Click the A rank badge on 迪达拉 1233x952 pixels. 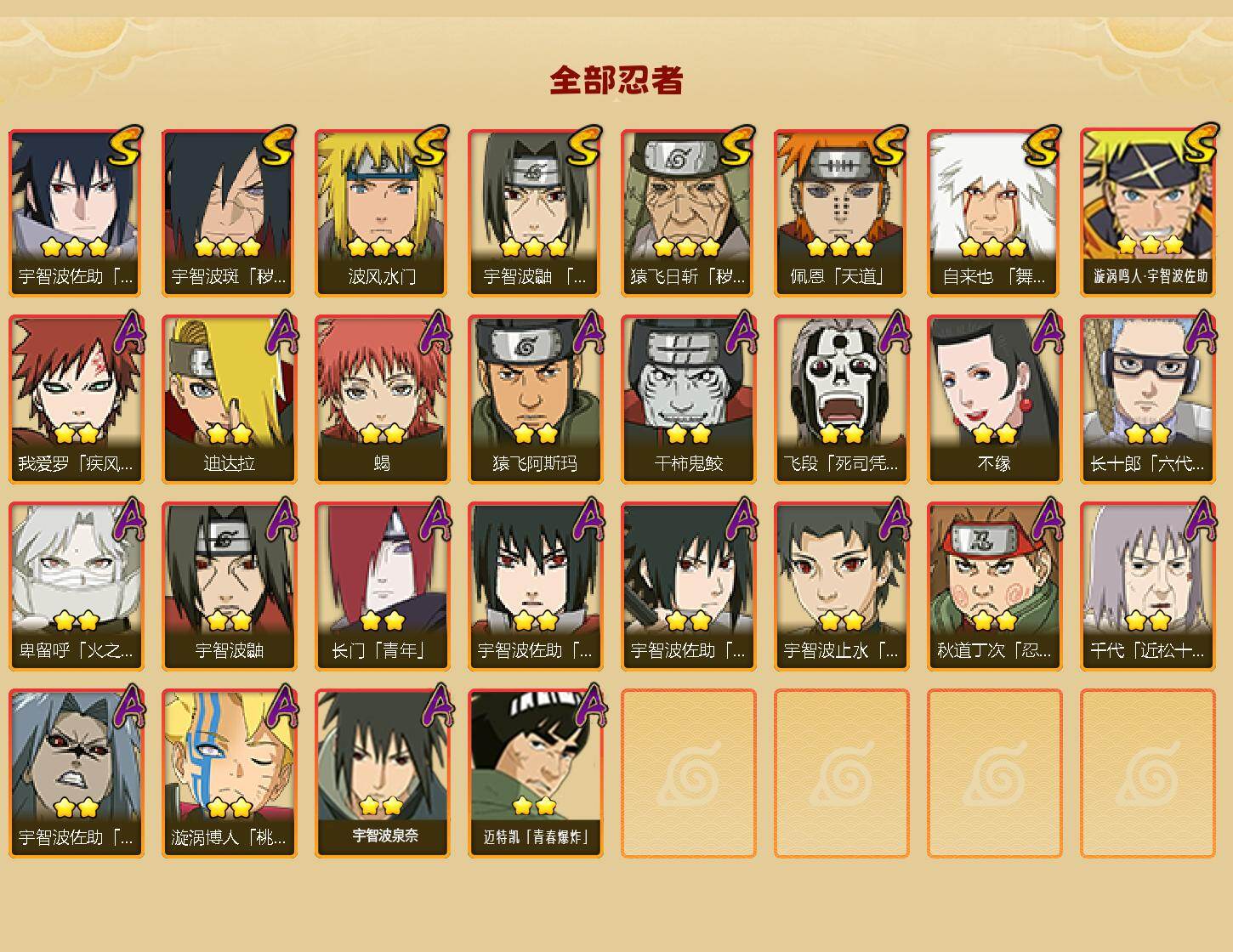[x=281, y=332]
